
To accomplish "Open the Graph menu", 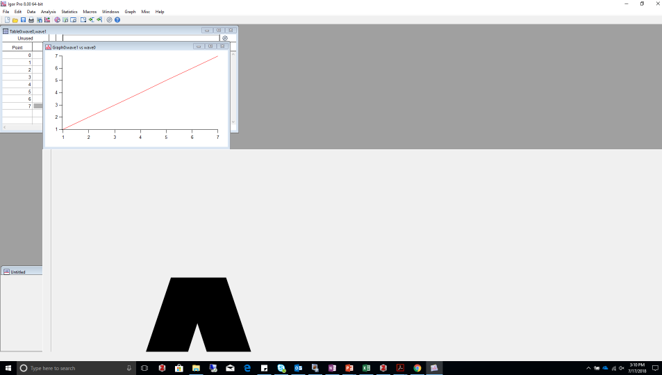I will pyautogui.click(x=130, y=12).
